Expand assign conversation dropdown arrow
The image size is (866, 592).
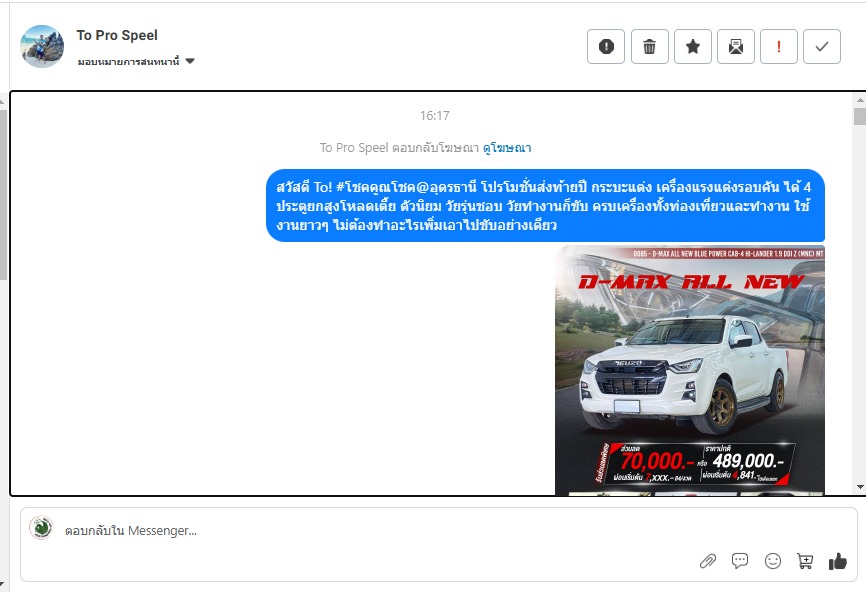point(190,61)
